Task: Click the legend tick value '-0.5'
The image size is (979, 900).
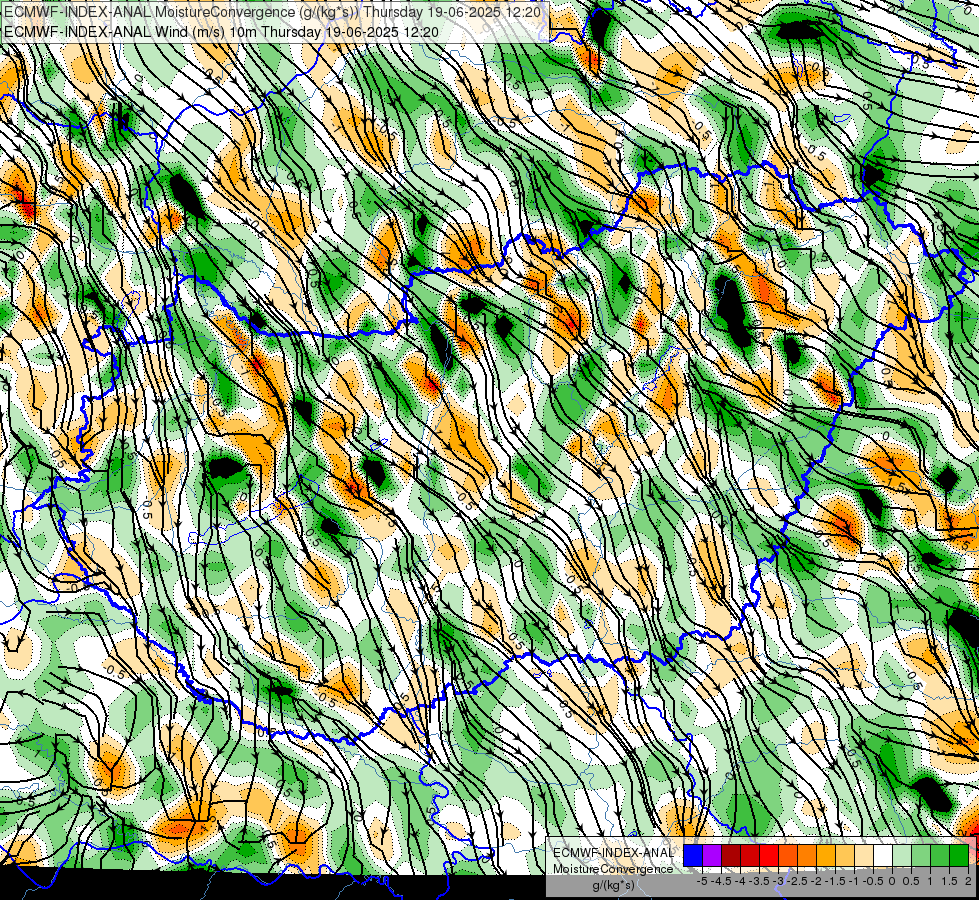Action: (873, 881)
